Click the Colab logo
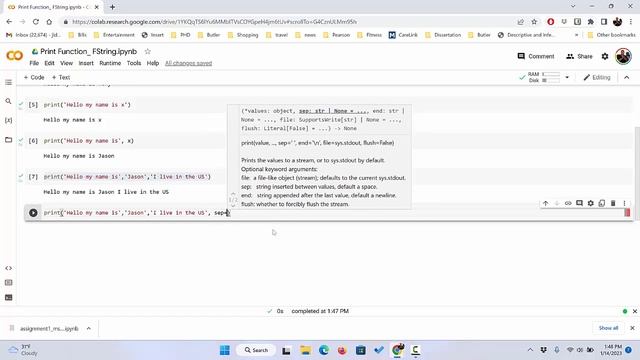The height and width of the screenshot is (360, 640). 14,56
